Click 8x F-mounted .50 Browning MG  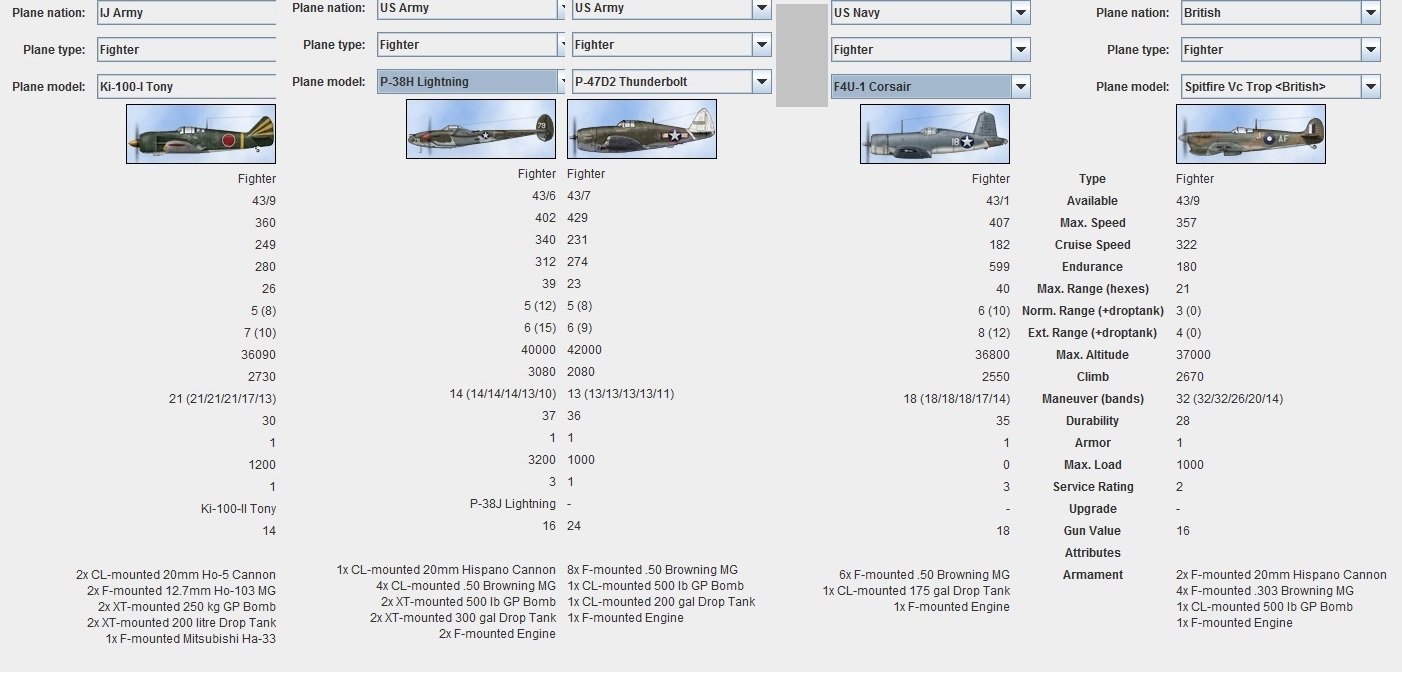coord(652,570)
